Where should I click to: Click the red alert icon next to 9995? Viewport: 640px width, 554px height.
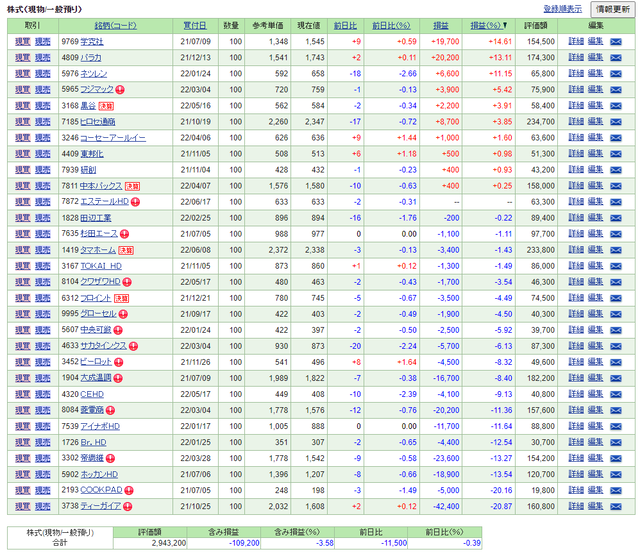123,314
